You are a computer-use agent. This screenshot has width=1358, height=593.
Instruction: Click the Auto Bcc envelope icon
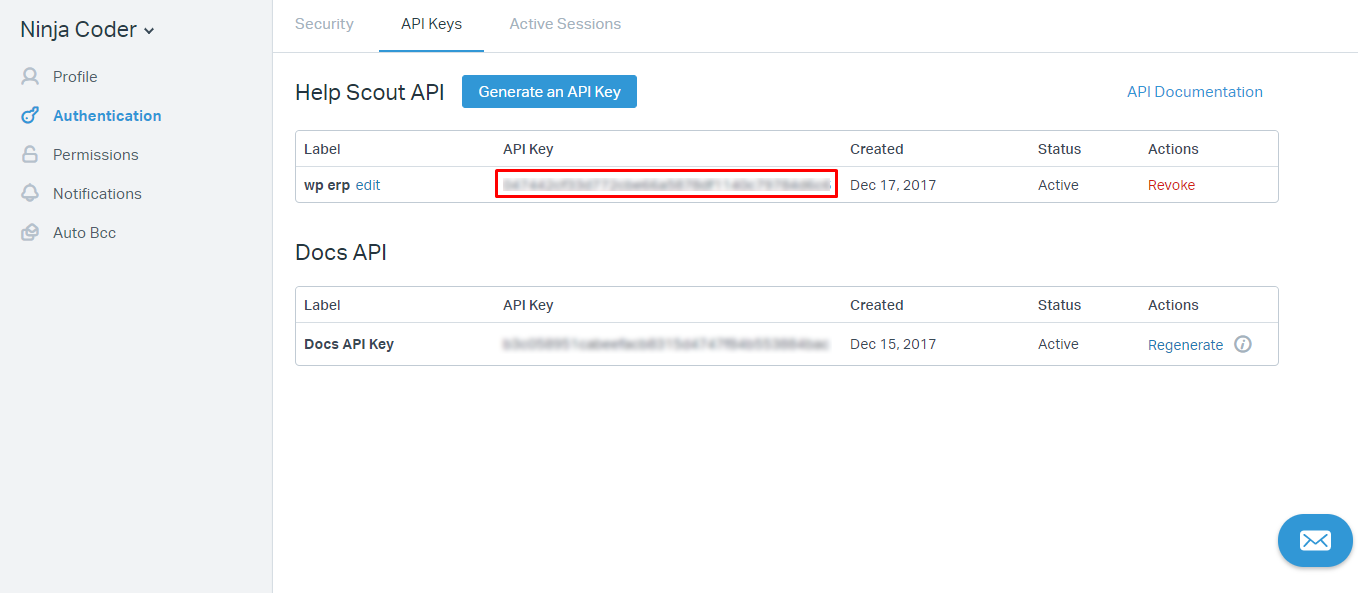pos(30,233)
